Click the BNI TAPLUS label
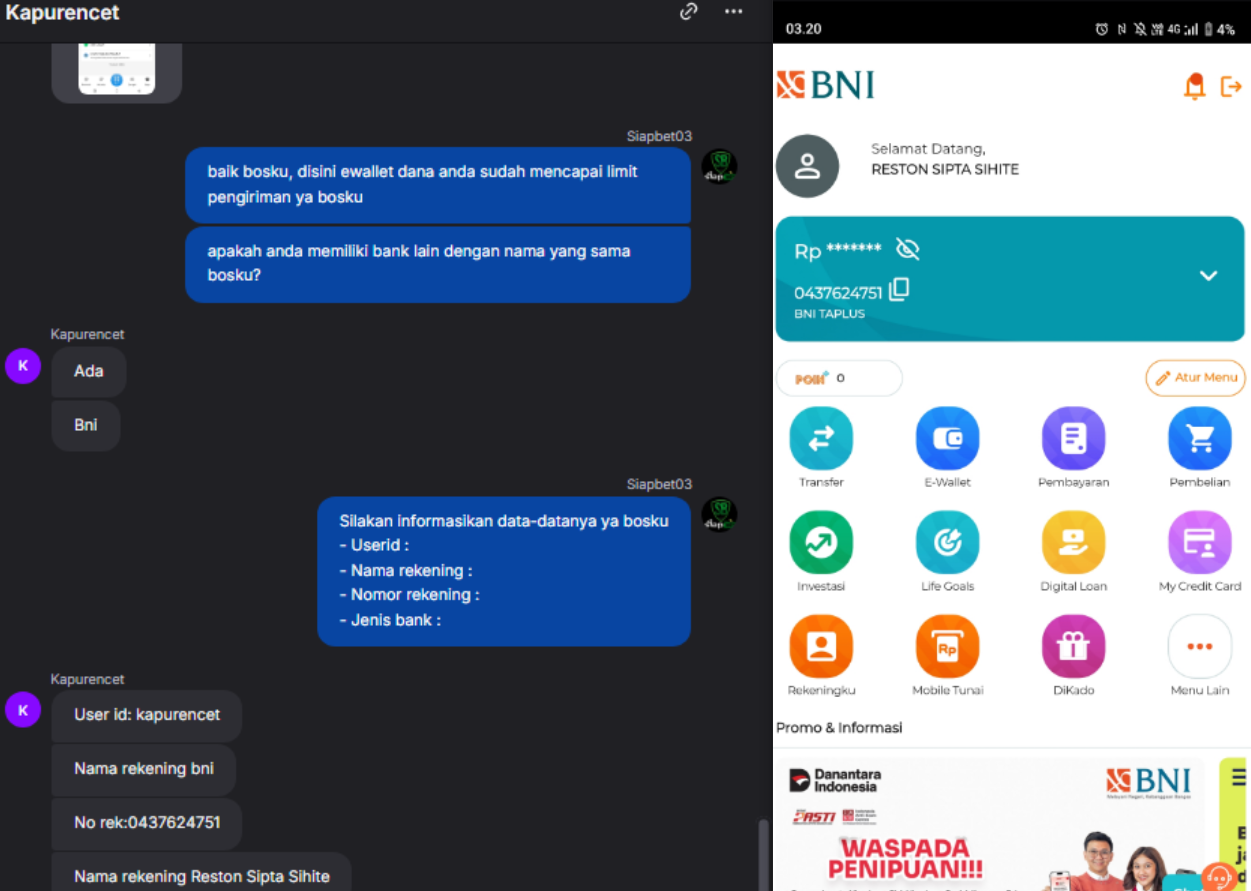1251x891 pixels. coord(830,314)
